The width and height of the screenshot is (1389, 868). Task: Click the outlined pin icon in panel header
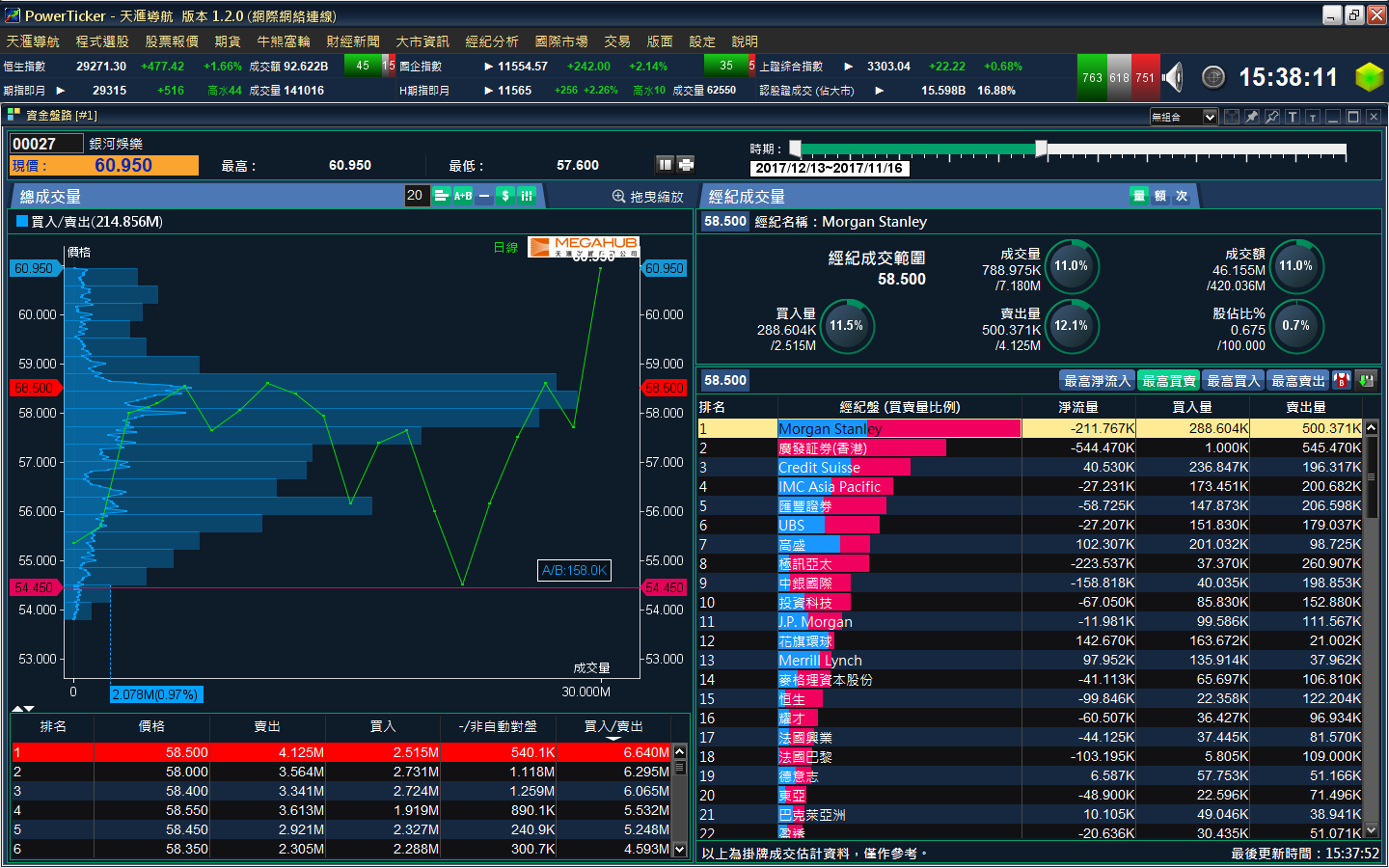[1272, 117]
